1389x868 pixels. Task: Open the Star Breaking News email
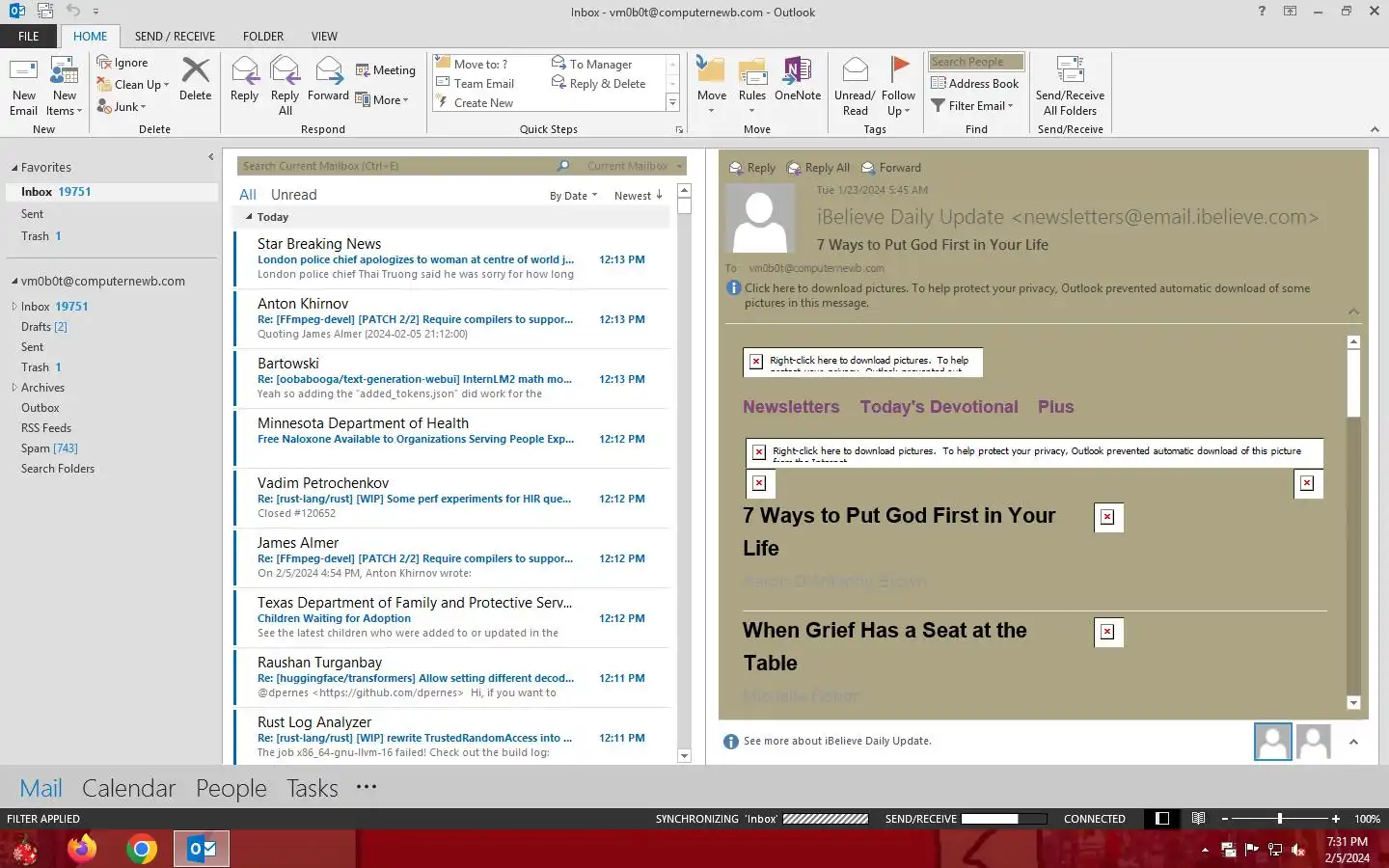451,260
